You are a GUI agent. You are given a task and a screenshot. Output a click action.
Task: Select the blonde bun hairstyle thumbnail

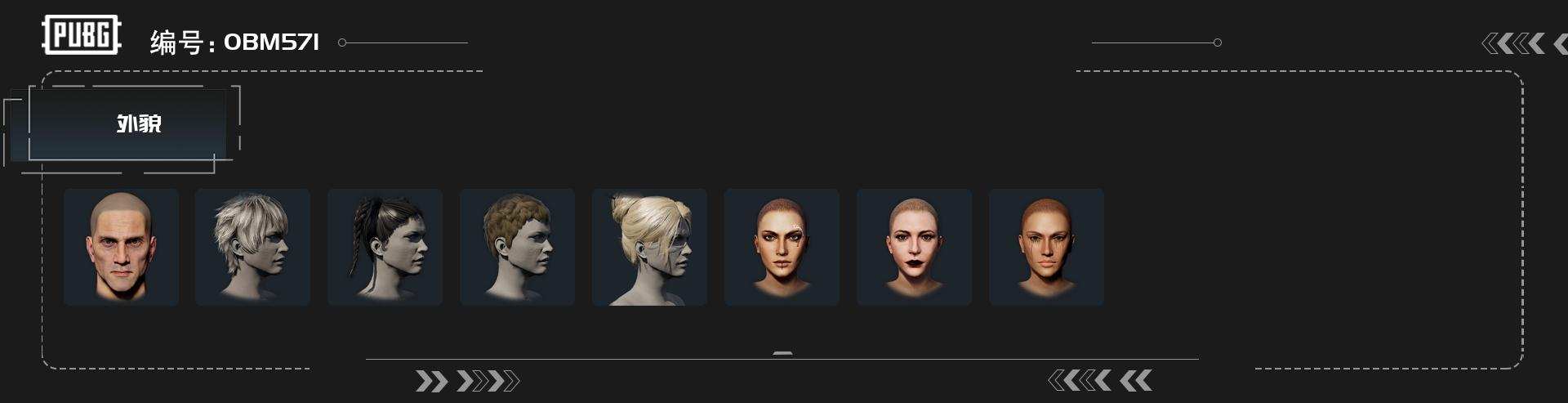(x=649, y=247)
